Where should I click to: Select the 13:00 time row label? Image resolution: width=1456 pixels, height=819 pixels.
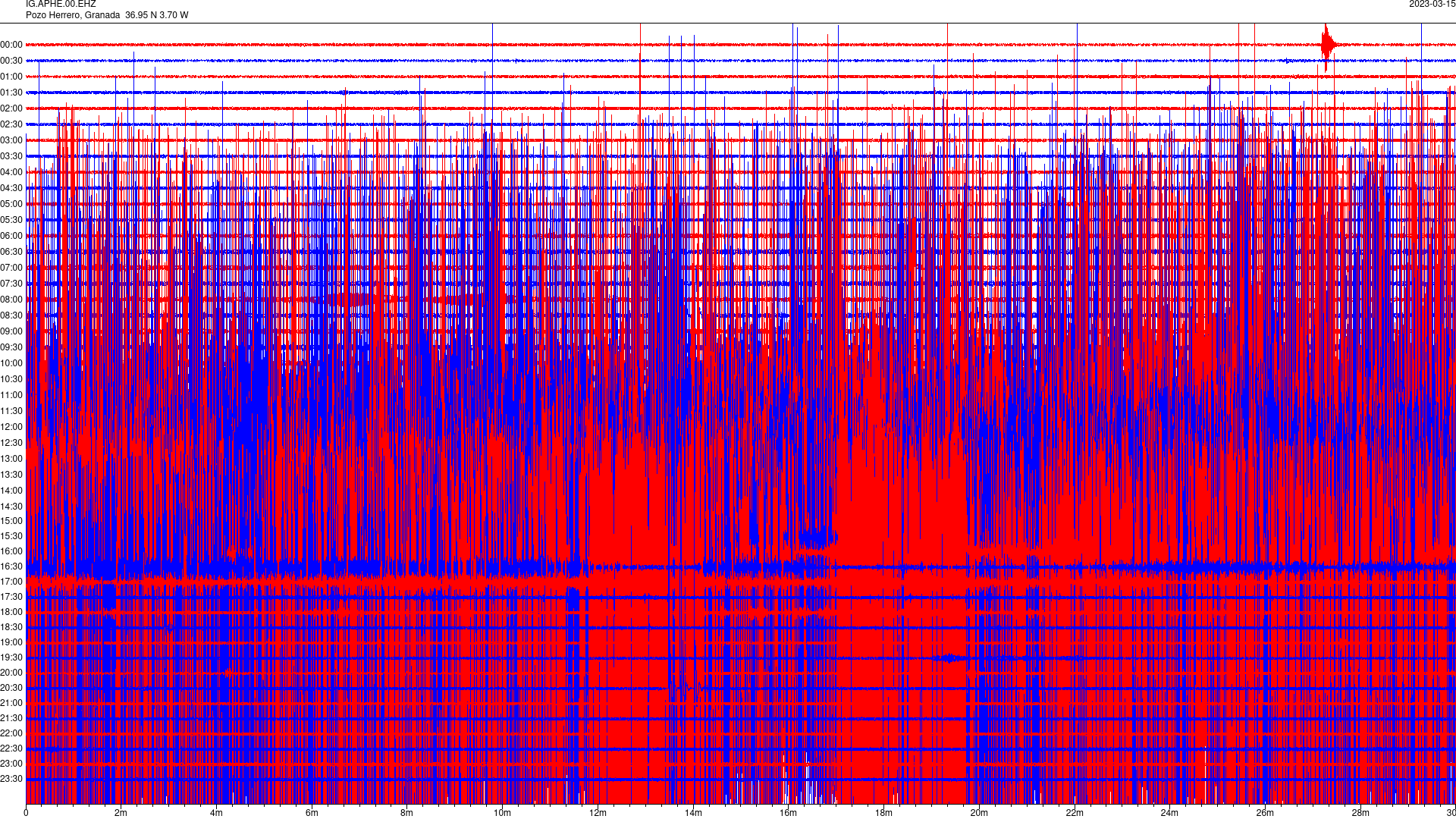(11, 459)
